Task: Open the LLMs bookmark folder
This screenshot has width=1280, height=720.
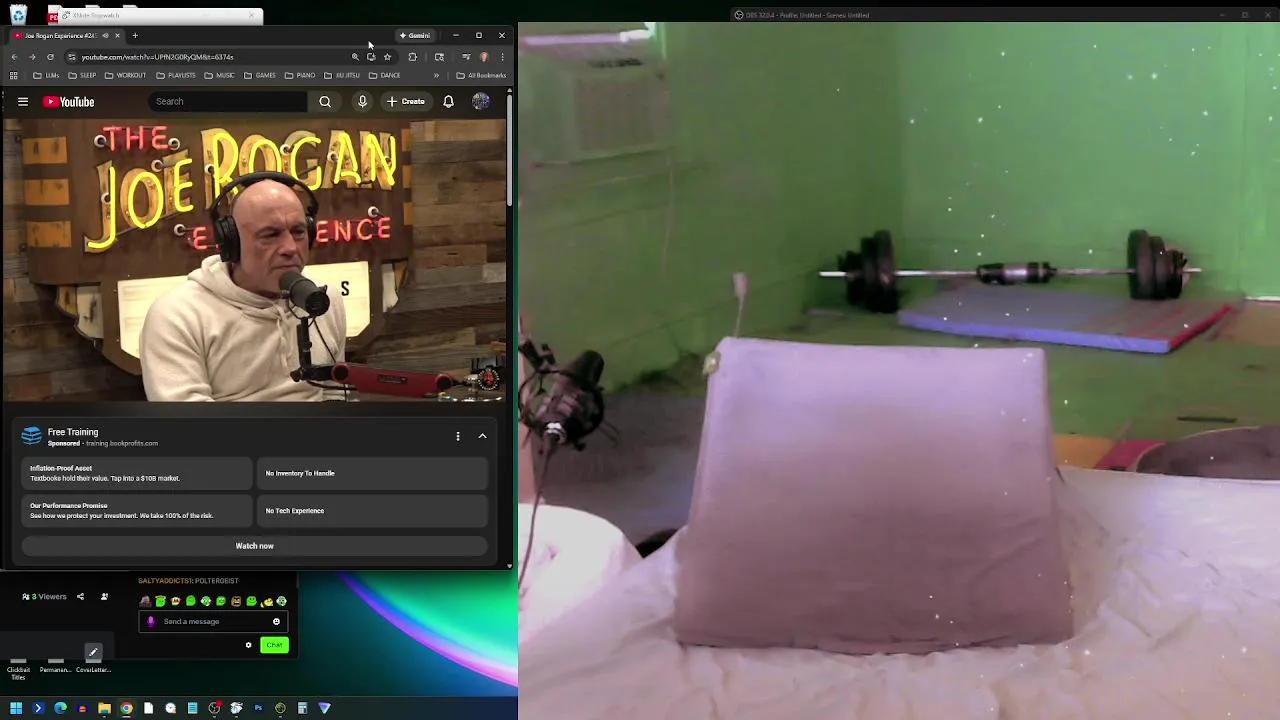Action: click(46, 75)
